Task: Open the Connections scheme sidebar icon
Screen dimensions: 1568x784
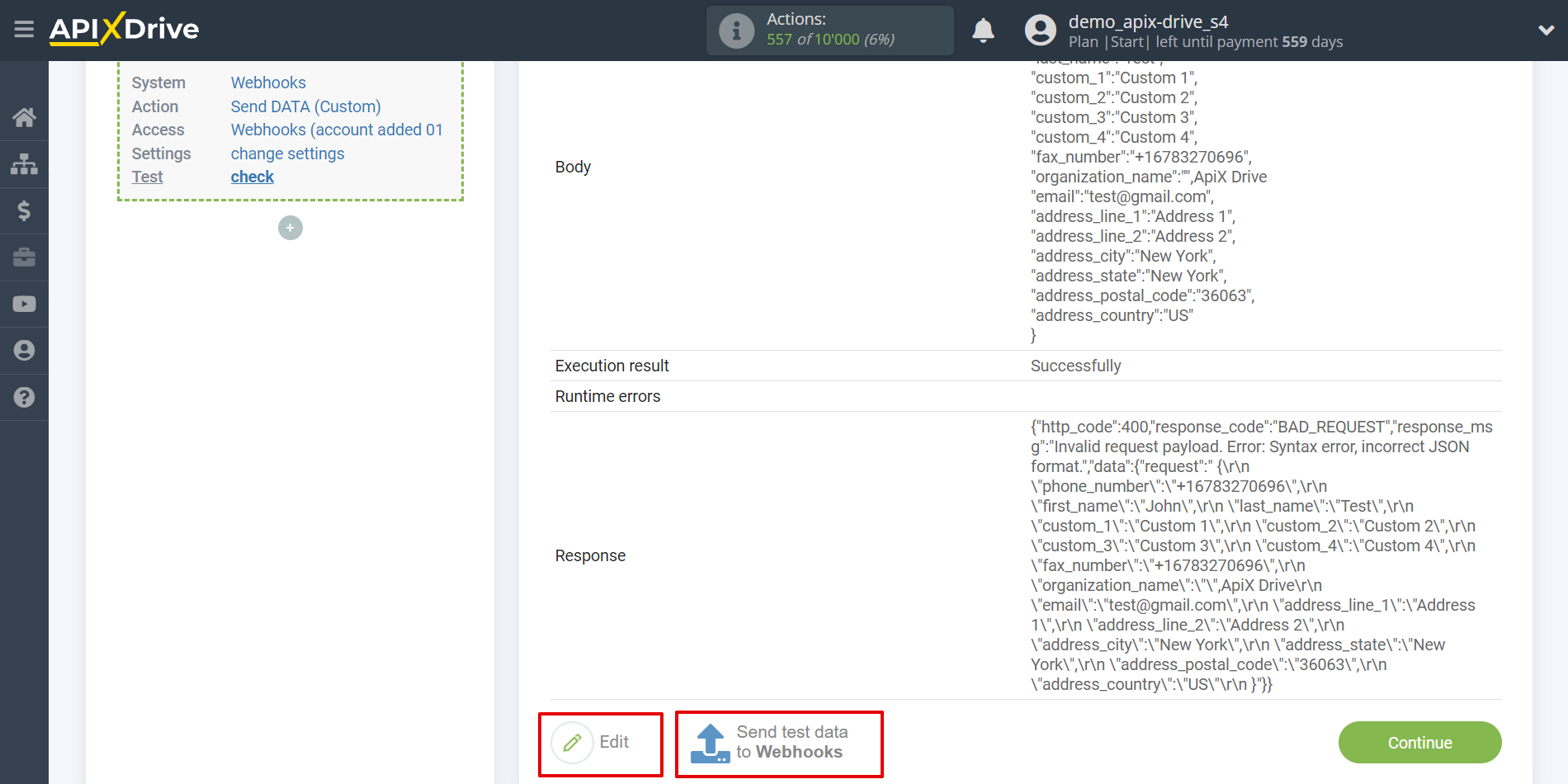Action: 24,164
